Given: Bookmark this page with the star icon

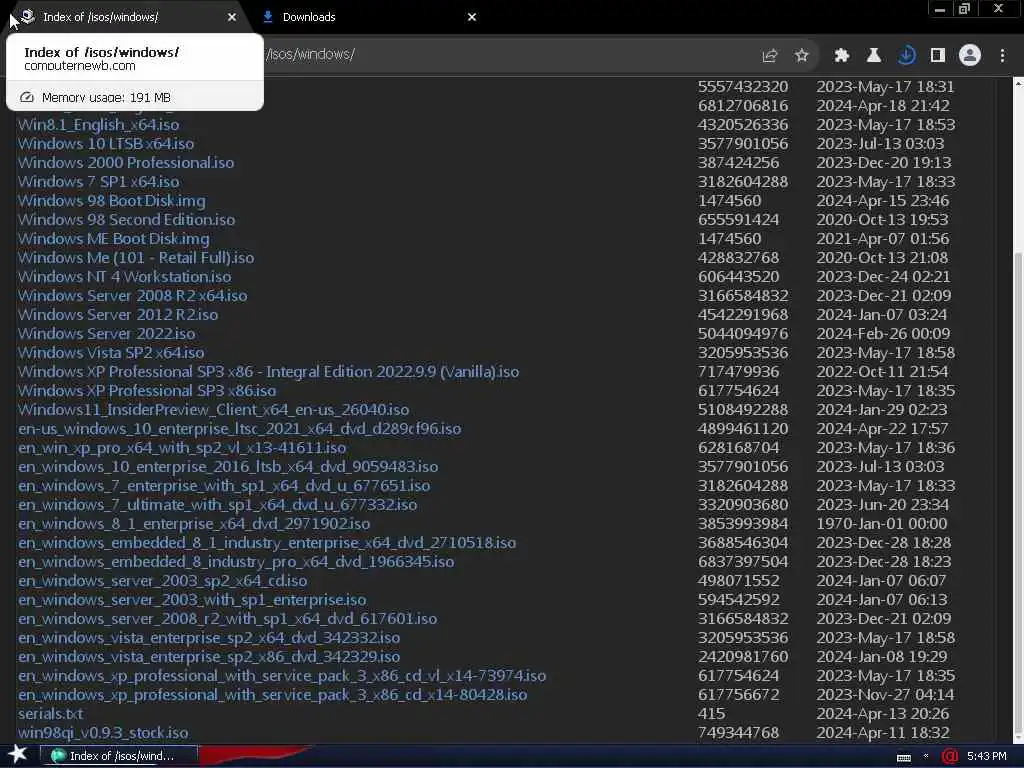Looking at the screenshot, I should (801, 56).
